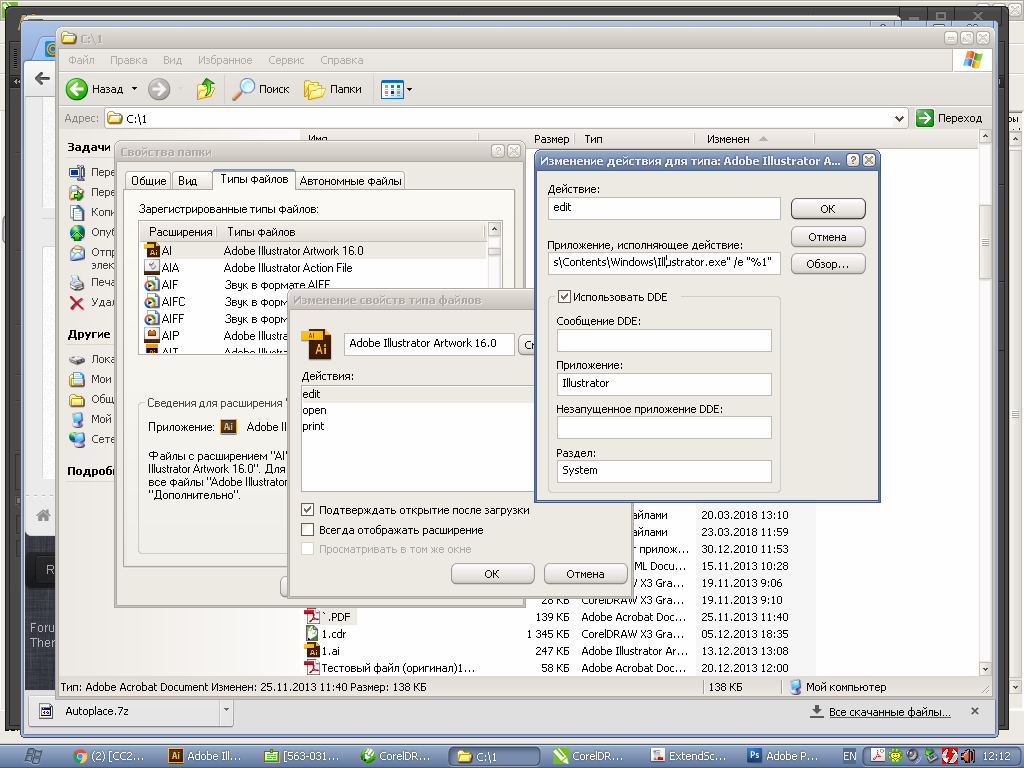
Task: Select the edit action in list
Action: tap(418, 394)
